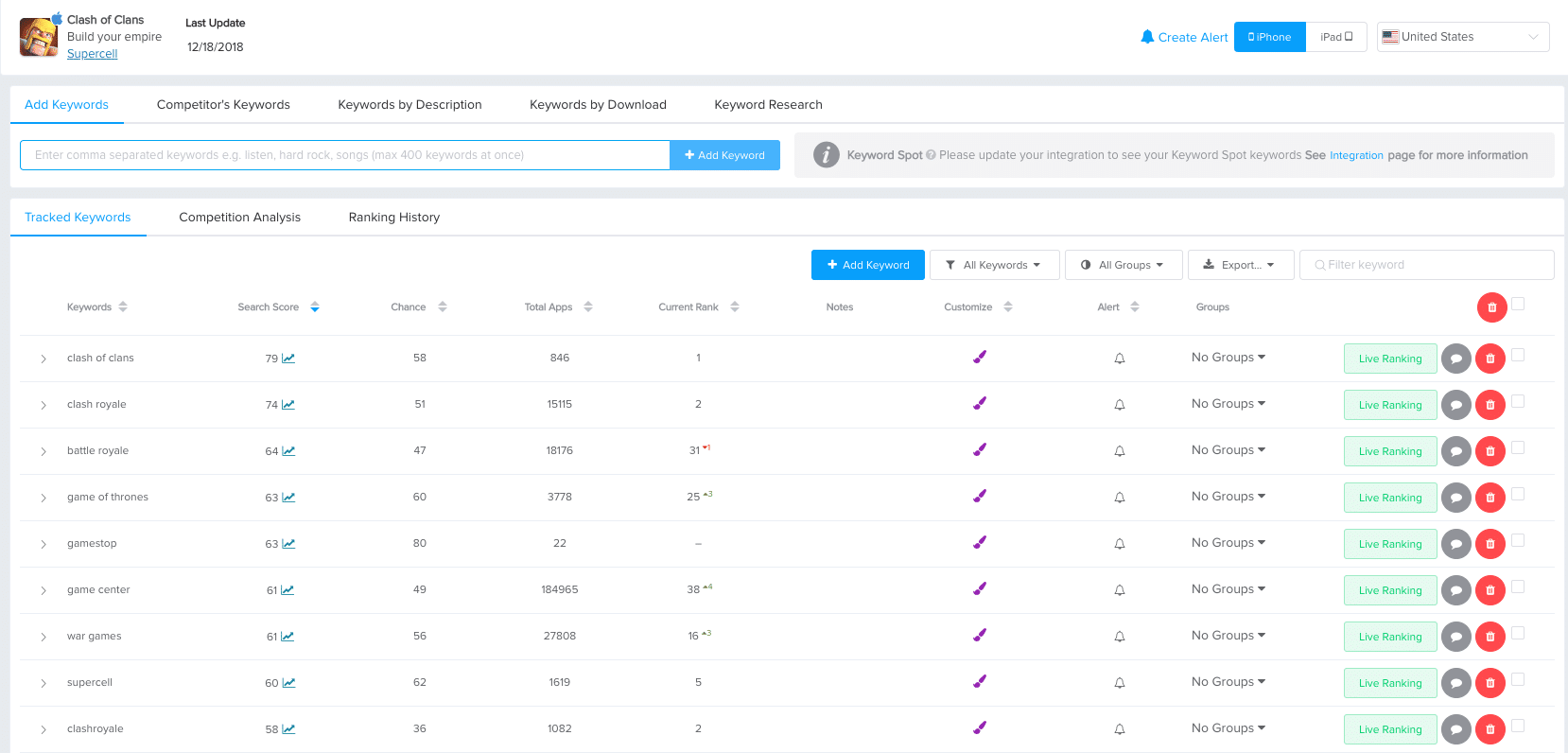
Task: Add note comment icon for war games
Action: 1456,637
